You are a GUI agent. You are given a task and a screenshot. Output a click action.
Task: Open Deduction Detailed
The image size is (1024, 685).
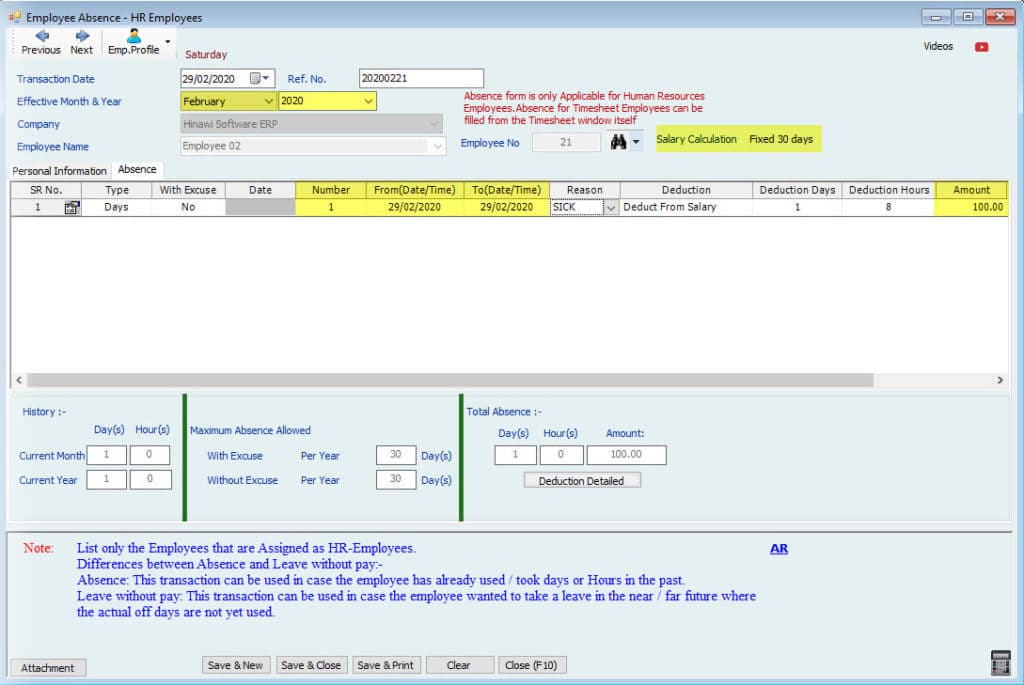pyautogui.click(x=581, y=481)
